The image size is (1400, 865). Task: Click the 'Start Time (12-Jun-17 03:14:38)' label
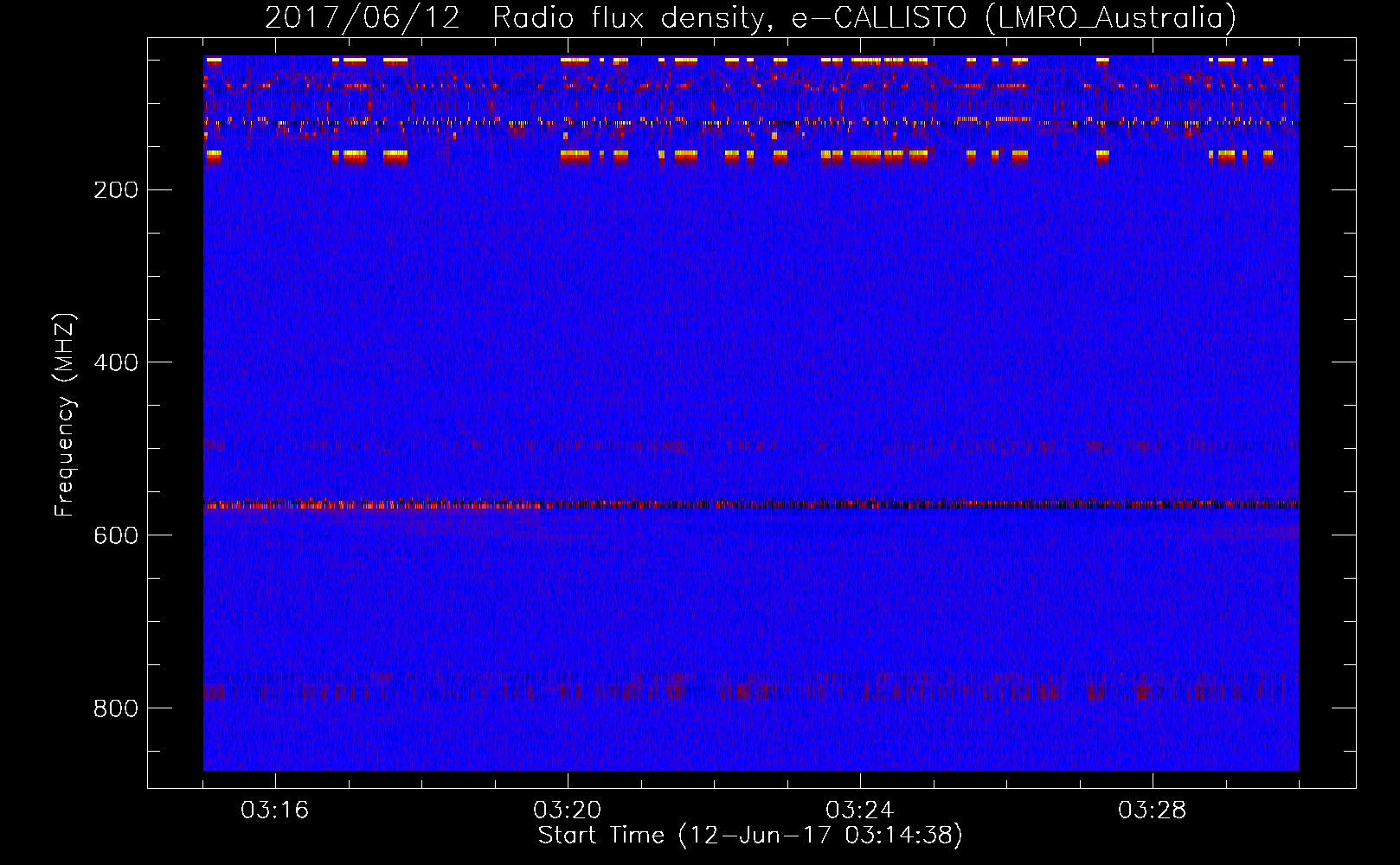pyautogui.click(x=750, y=836)
